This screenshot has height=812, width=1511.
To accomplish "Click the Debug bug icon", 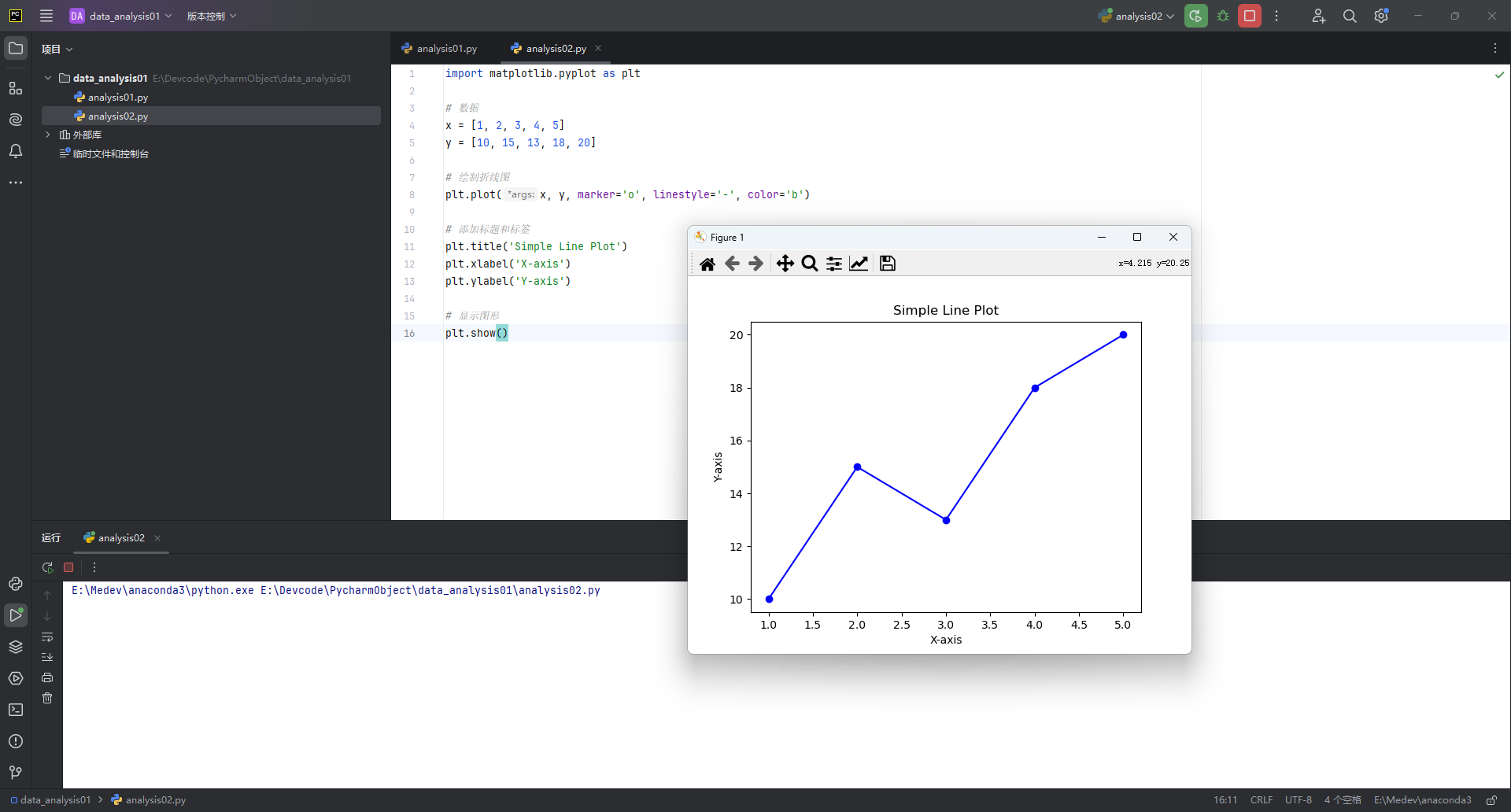I will pyautogui.click(x=1223, y=16).
